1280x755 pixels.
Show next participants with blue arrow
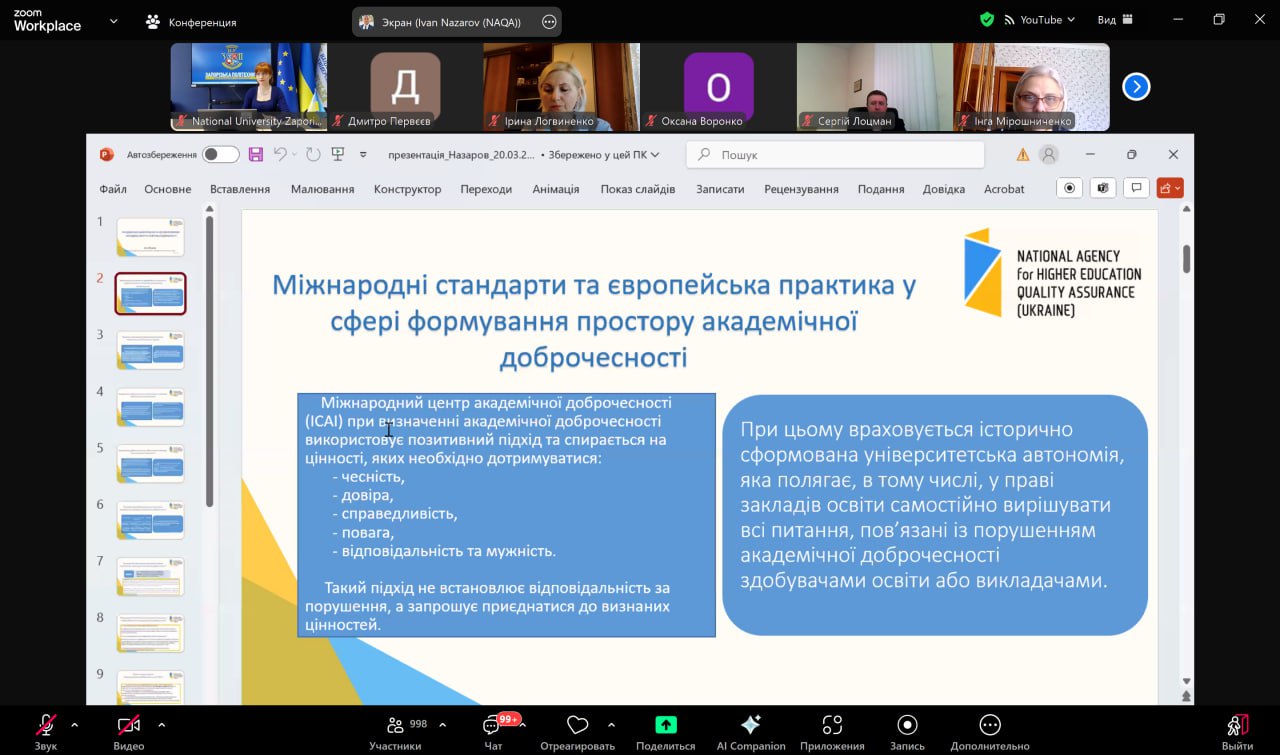click(1136, 87)
